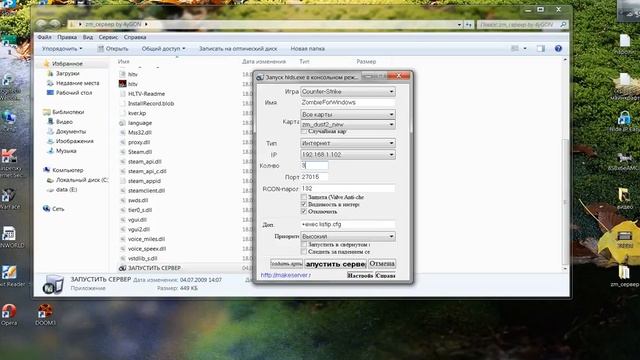This screenshot has width=640, height=360.
Task: Click the ЗАПУСТИТЬ СЕРВЕР application icon in the file list
Action: pos(122,268)
